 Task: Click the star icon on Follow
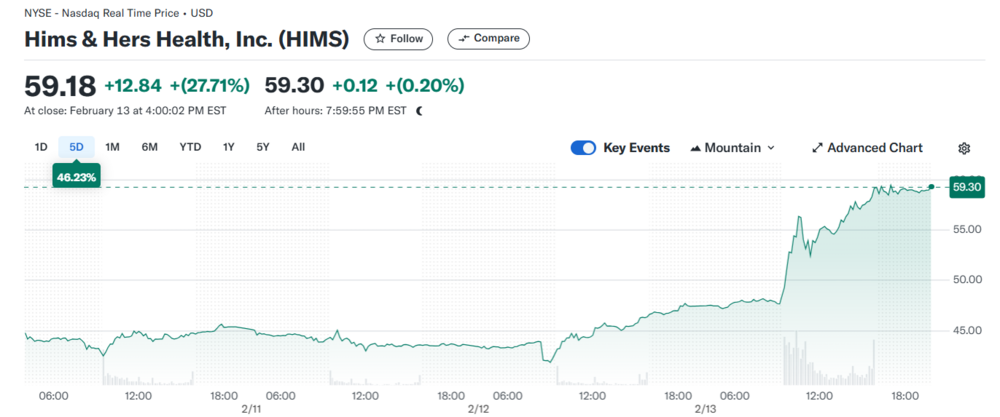[x=380, y=39]
